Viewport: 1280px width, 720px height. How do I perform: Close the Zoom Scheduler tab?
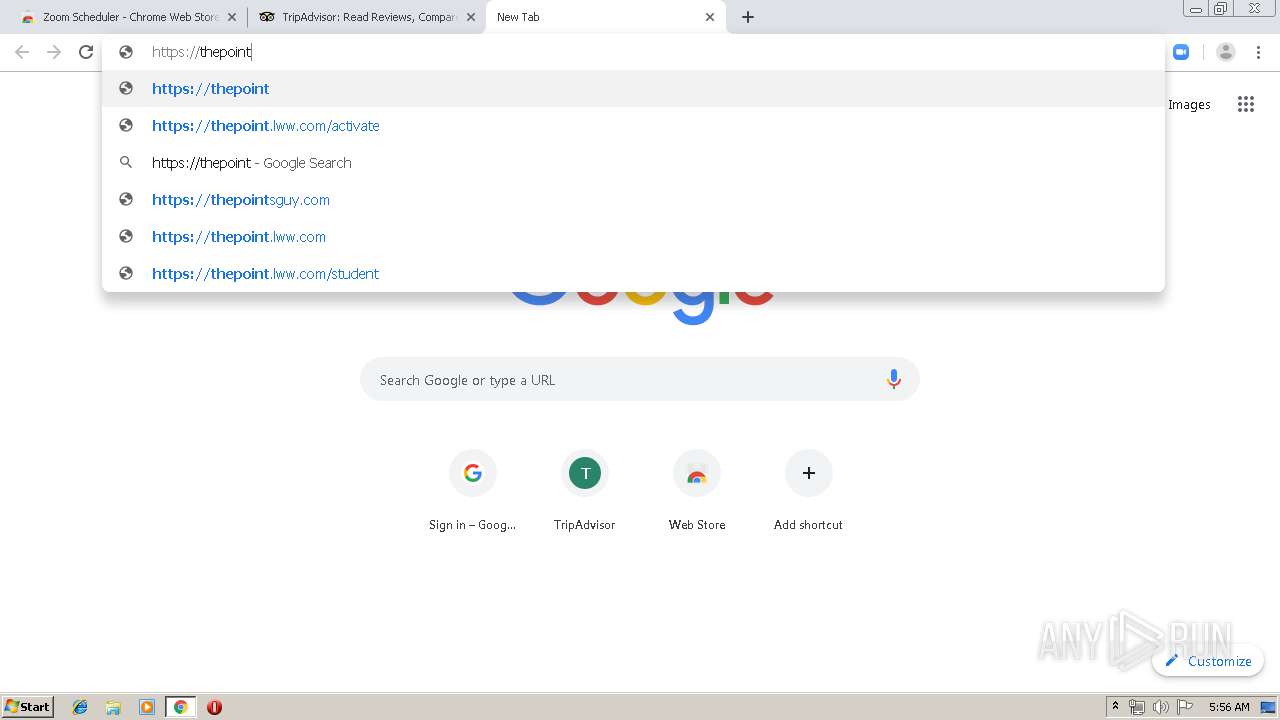(x=232, y=17)
